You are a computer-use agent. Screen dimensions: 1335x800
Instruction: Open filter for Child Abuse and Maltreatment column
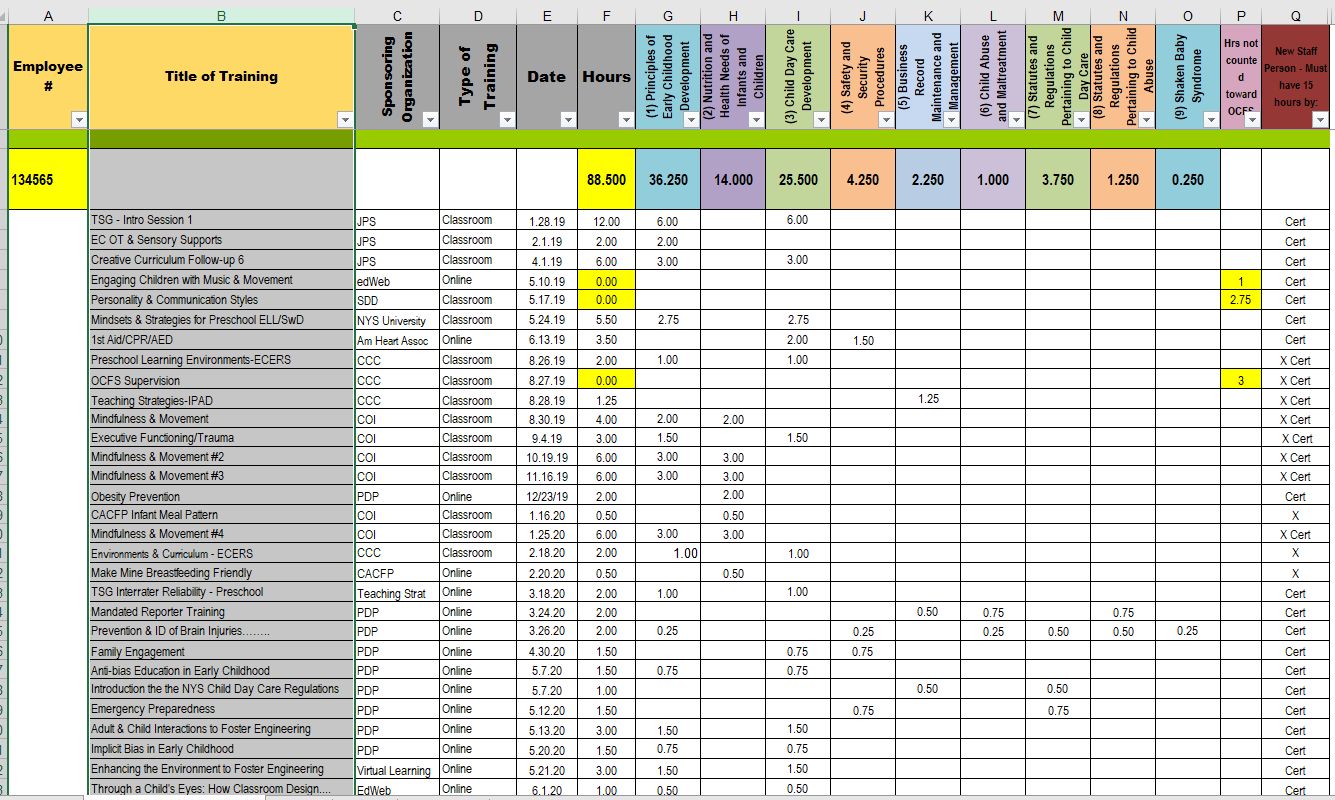(x=1016, y=120)
